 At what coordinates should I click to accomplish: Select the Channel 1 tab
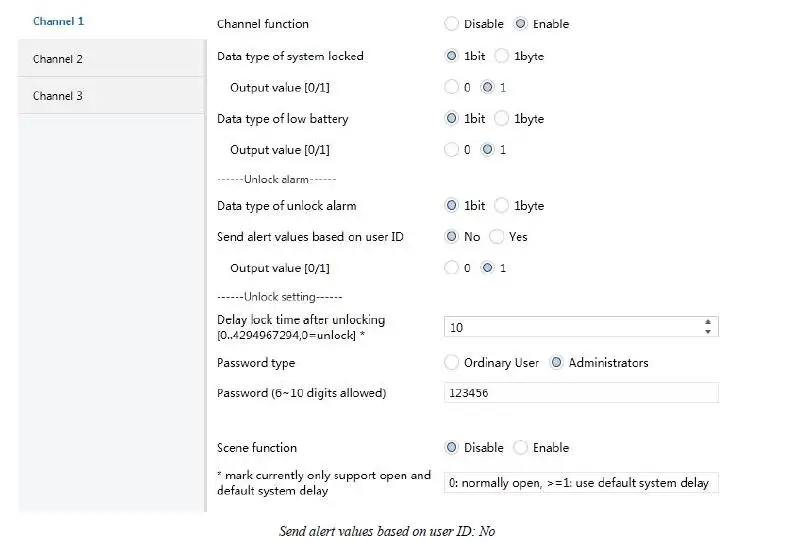[58, 21]
